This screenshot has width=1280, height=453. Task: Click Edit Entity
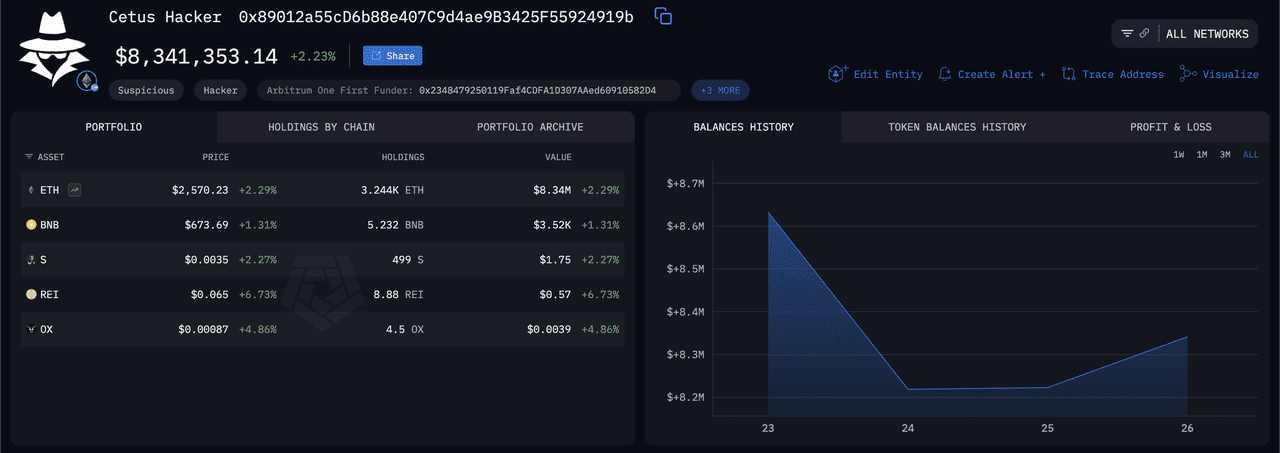pos(875,74)
